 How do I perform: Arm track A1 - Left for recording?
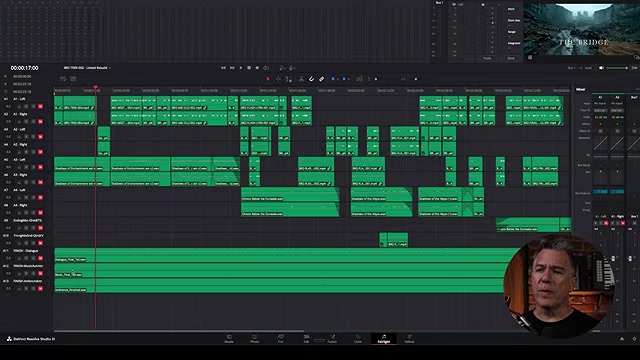pyautogui.click(x=27, y=107)
